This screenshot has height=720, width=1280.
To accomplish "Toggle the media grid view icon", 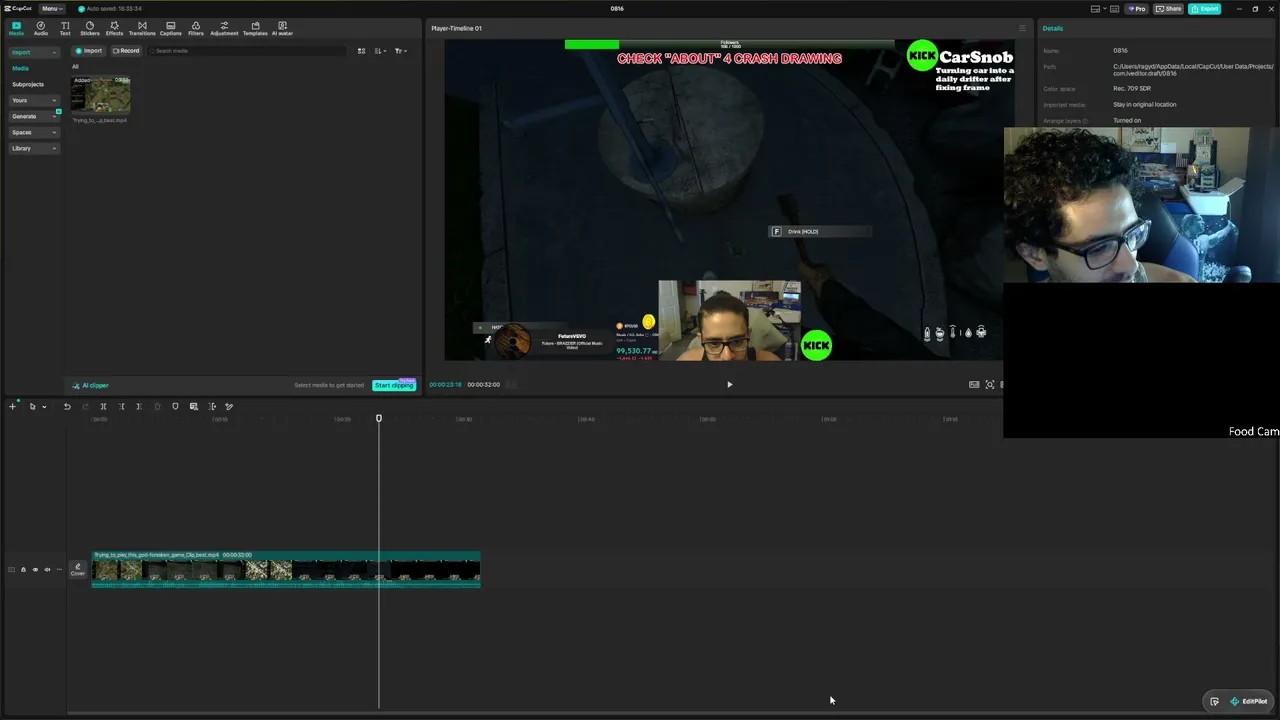I will [x=361, y=51].
